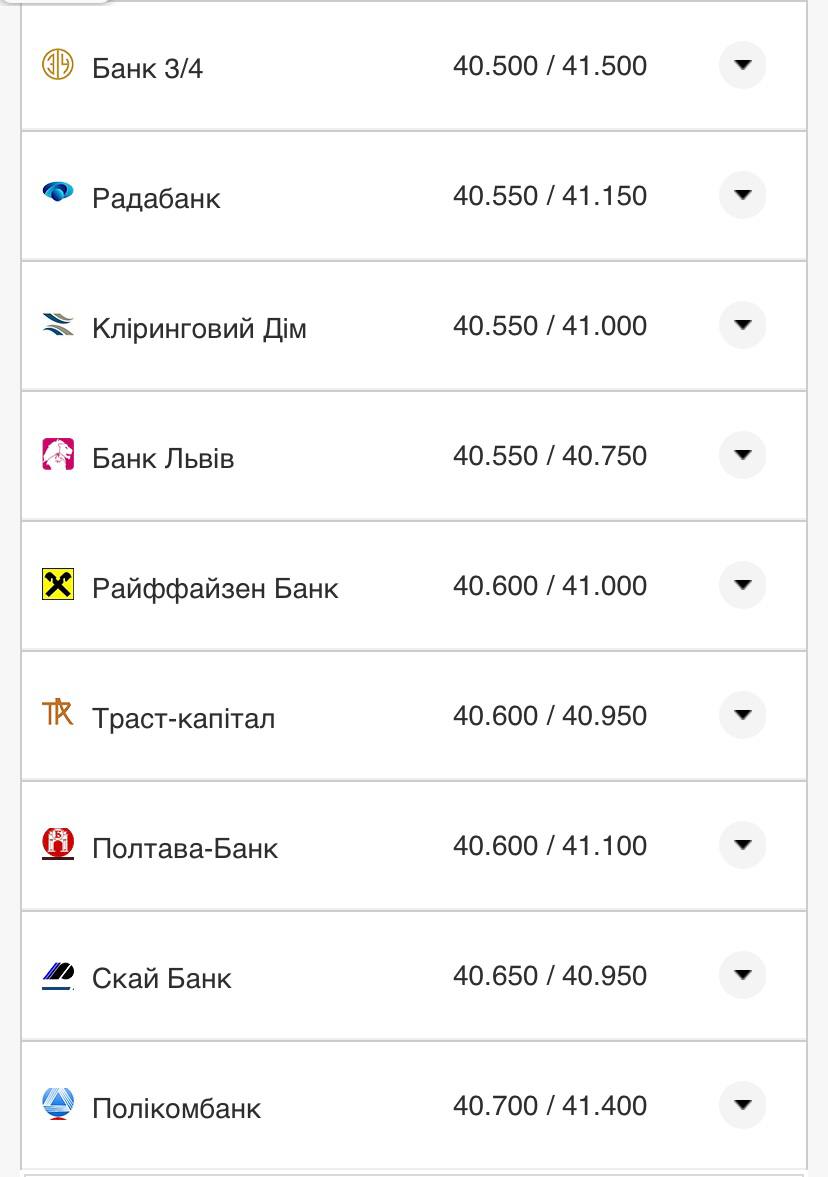828x1177 pixels.
Task: Open the Скай Банк name link
Action: tap(161, 979)
